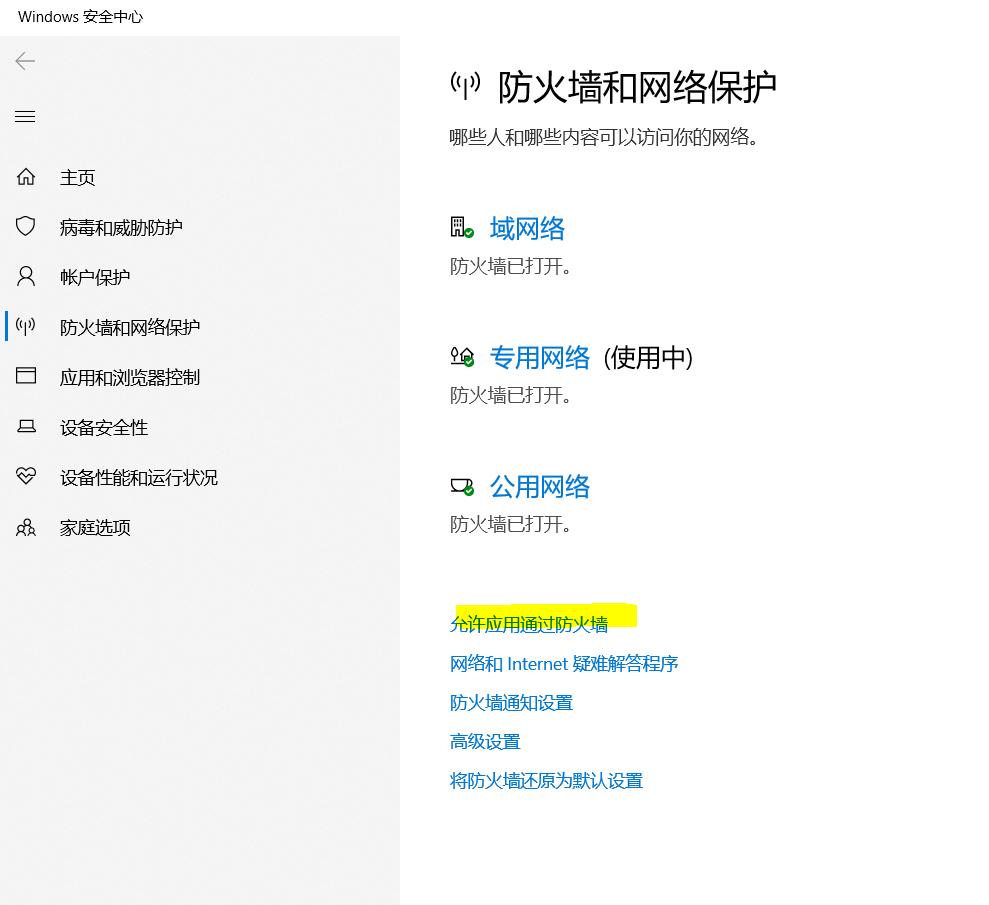Click the building icon next to 域网络
This screenshot has height=905, width=989.
pyautogui.click(x=462, y=227)
